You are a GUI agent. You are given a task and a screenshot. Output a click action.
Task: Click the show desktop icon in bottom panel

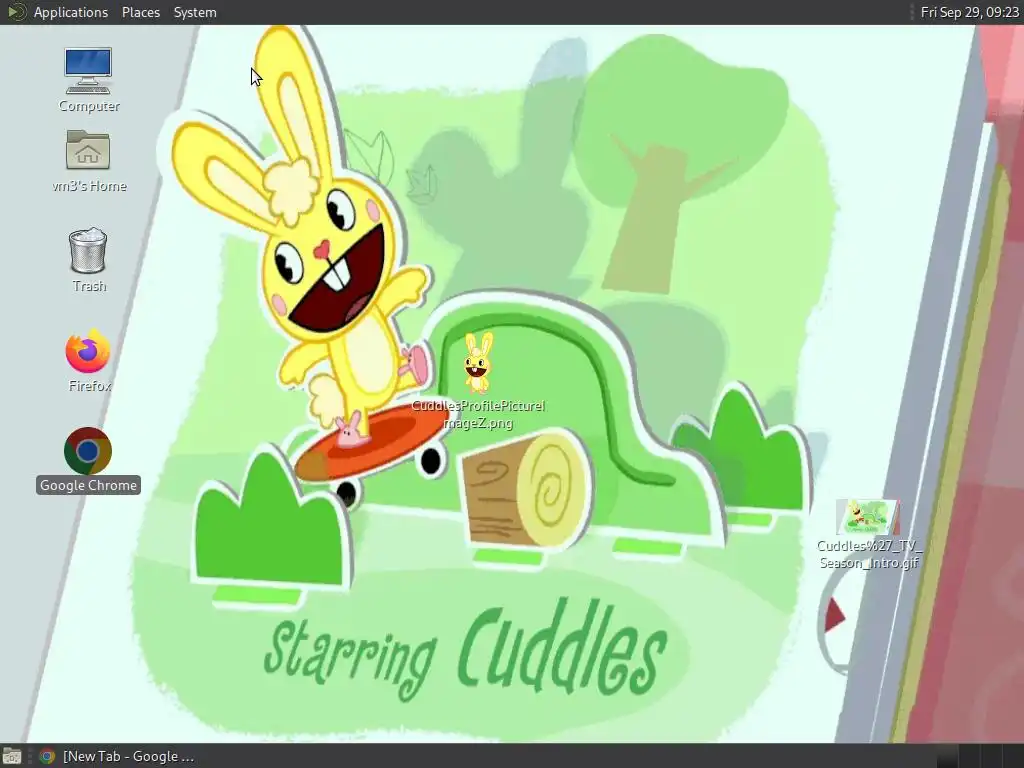[12, 756]
